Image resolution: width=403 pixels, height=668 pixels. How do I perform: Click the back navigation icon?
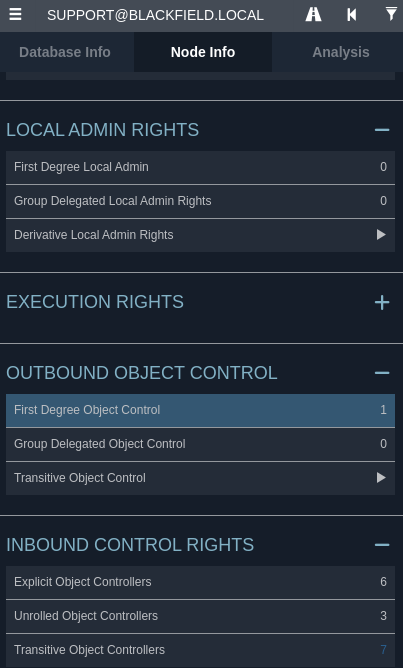click(x=351, y=15)
